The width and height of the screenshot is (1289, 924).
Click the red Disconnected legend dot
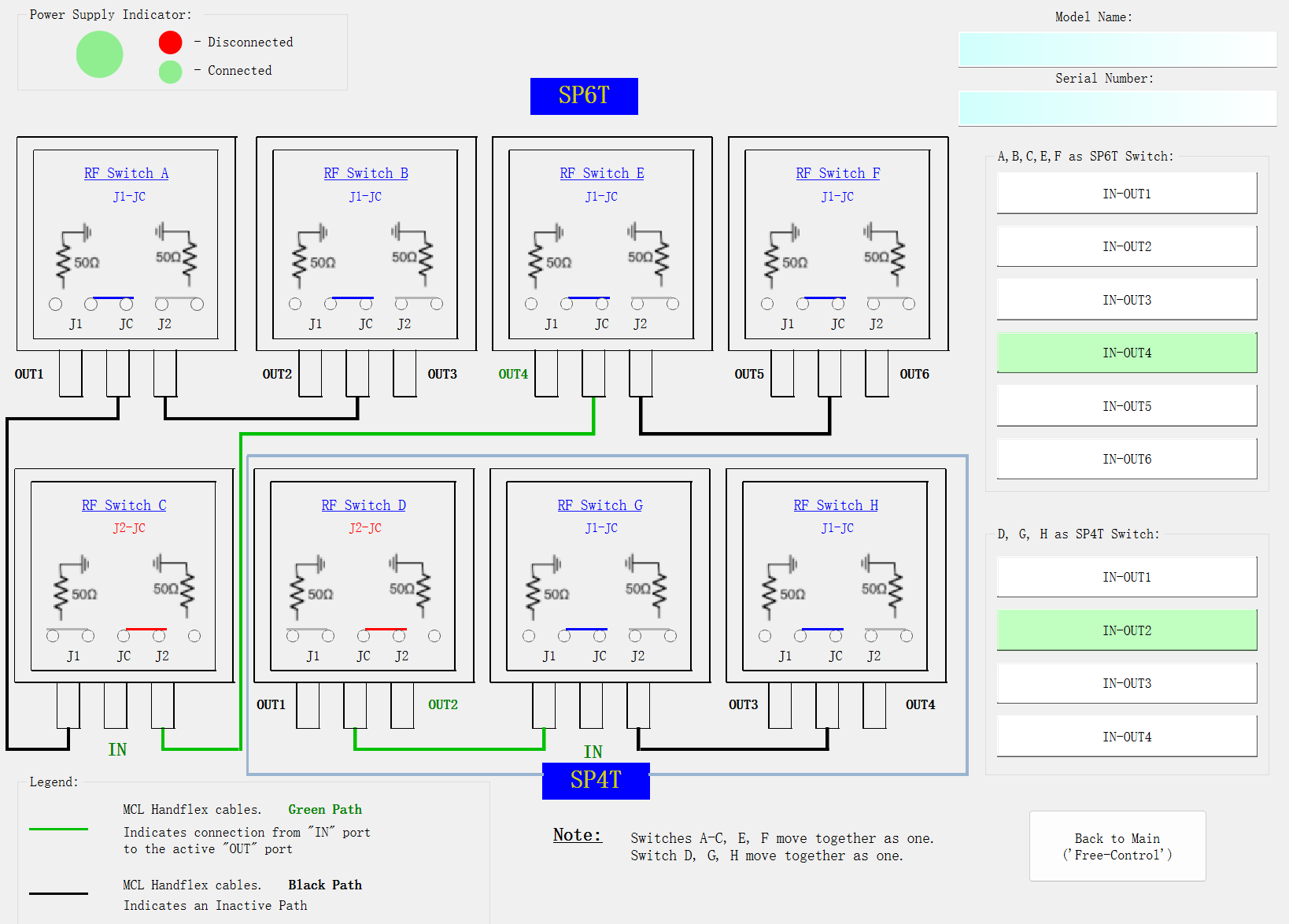click(x=170, y=43)
